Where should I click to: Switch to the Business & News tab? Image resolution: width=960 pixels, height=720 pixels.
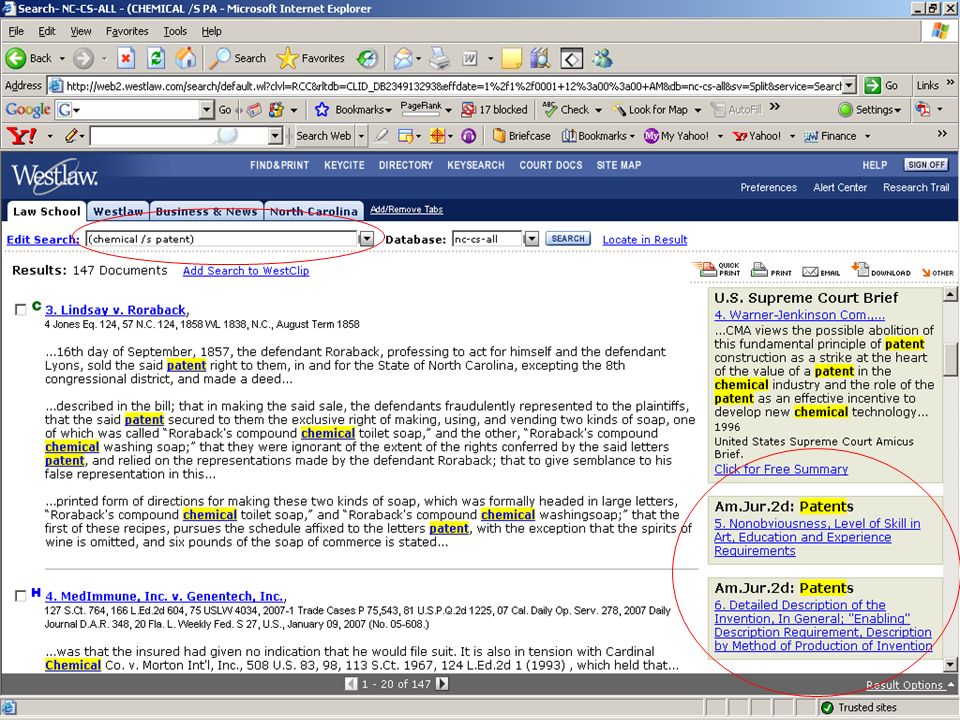pyautogui.click(x=206, y=211)
